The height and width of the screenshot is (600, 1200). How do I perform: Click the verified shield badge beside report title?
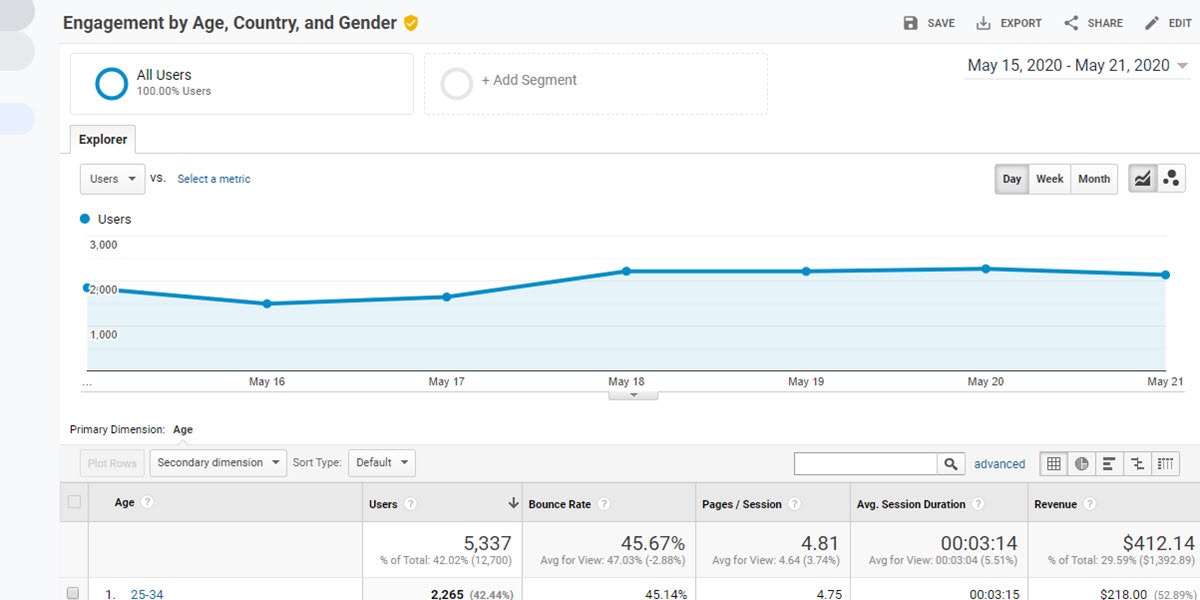coord(410,23)
